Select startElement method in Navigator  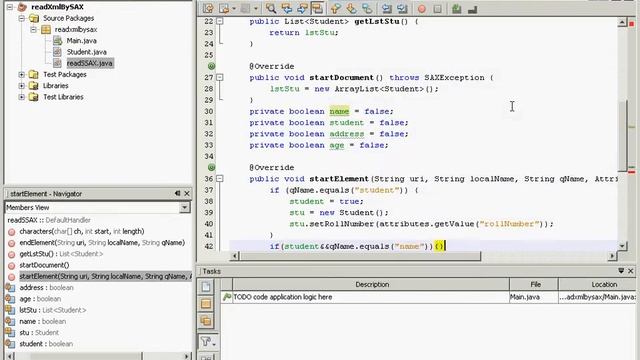[x=105, y=276]
